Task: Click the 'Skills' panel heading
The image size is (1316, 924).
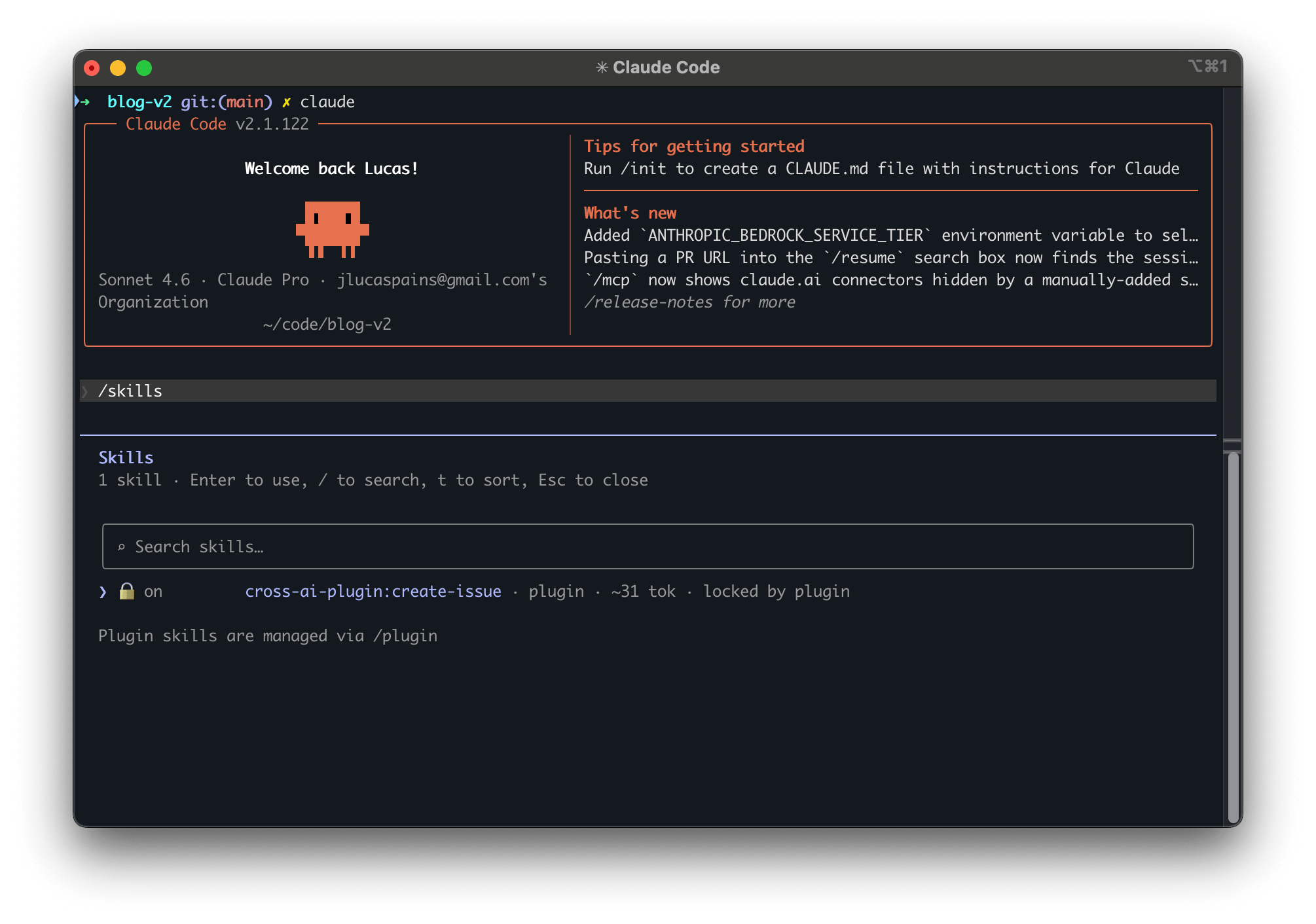Action: click(126, 458)
